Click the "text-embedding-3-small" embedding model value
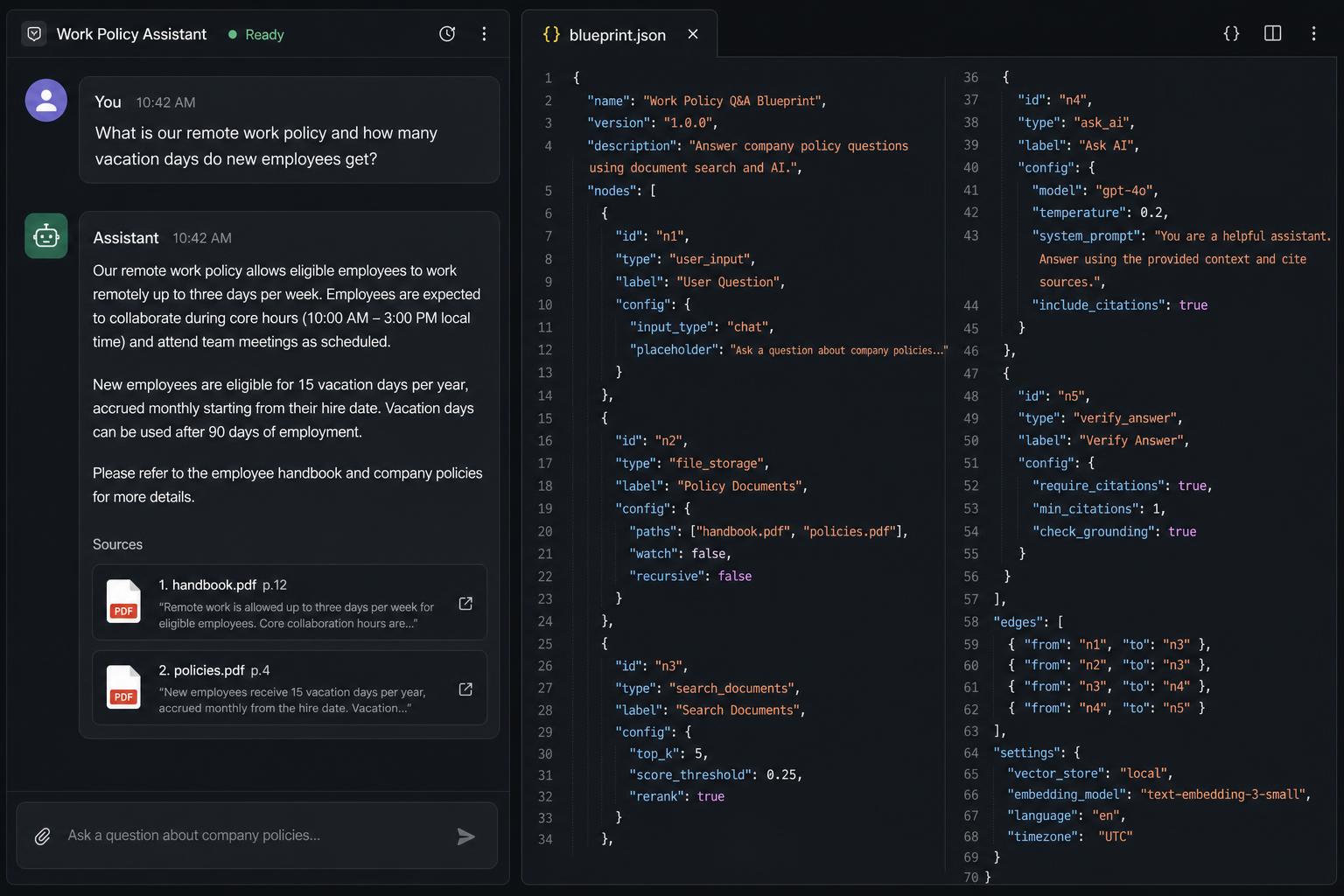1344x896 pixels. 1221,794
